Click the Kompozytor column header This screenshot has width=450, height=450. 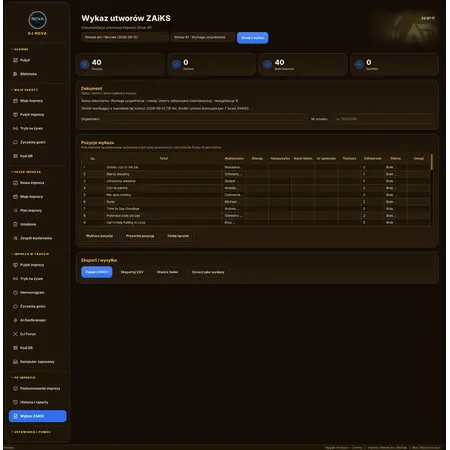tap(280, 159)
